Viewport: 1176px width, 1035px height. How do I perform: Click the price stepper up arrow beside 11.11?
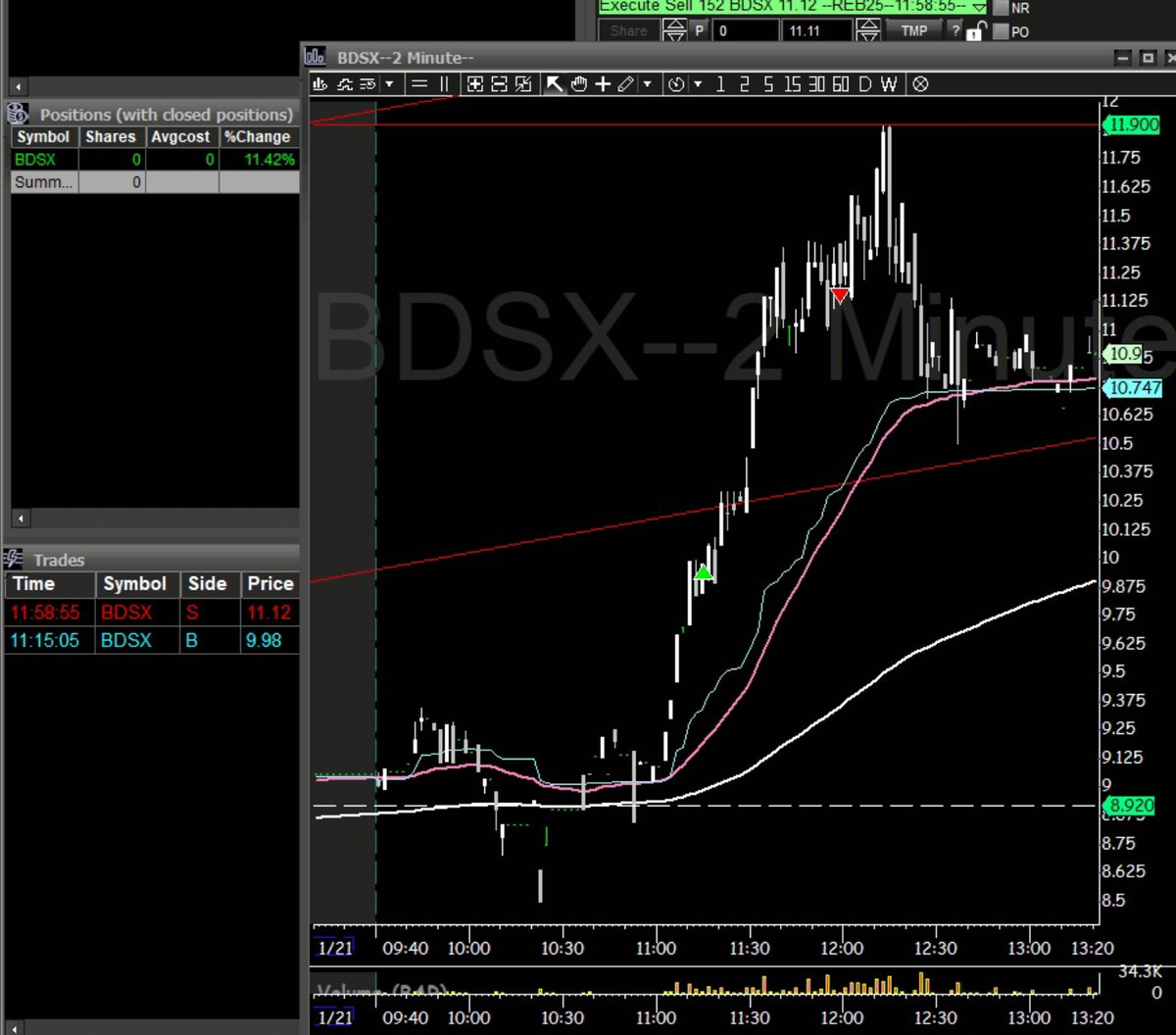click(868, 25)
